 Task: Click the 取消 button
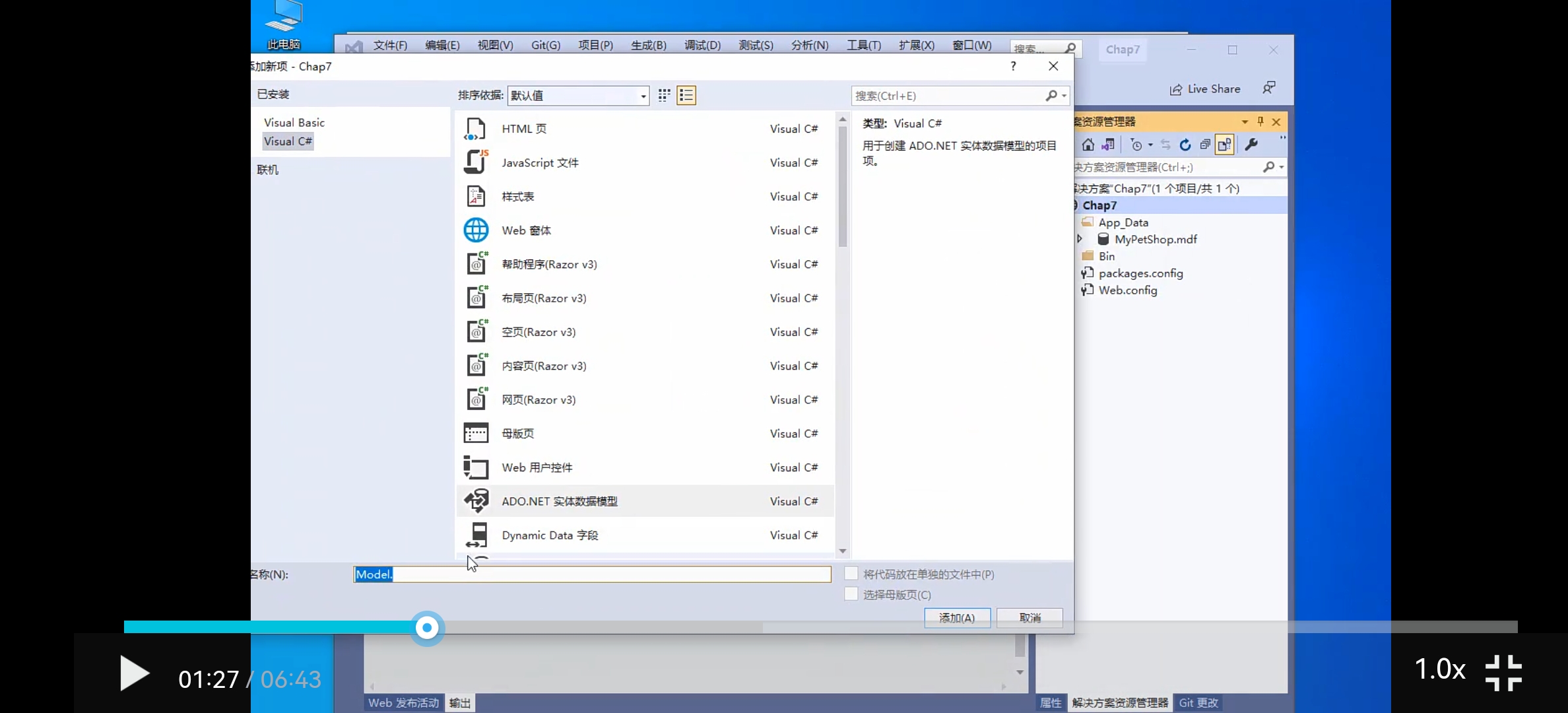1029,618
